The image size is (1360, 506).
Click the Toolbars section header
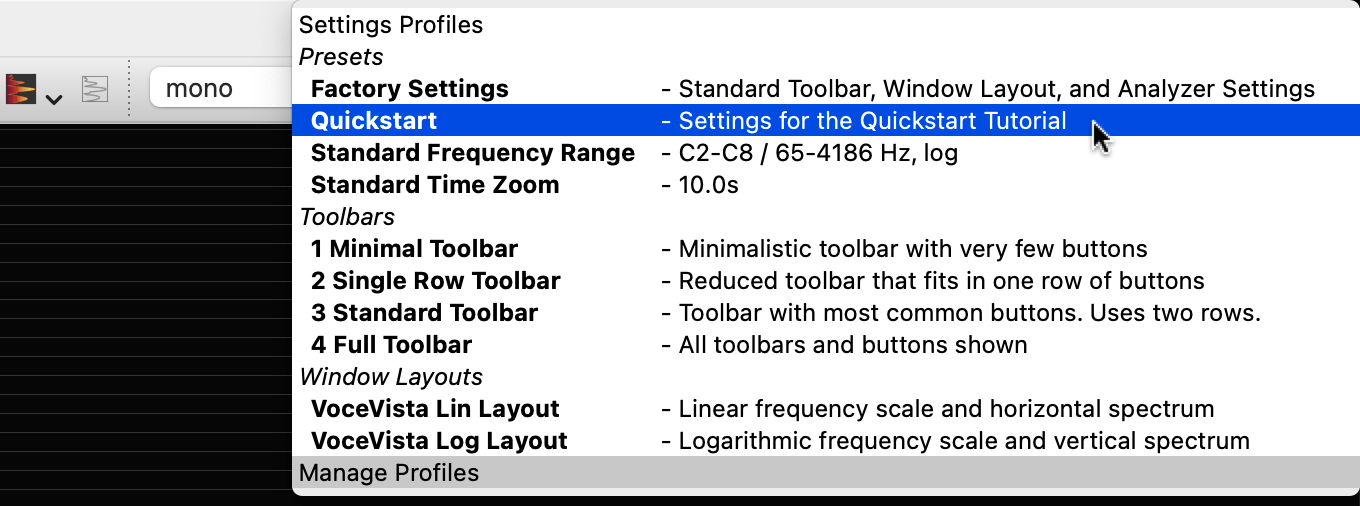click(347, 217)
